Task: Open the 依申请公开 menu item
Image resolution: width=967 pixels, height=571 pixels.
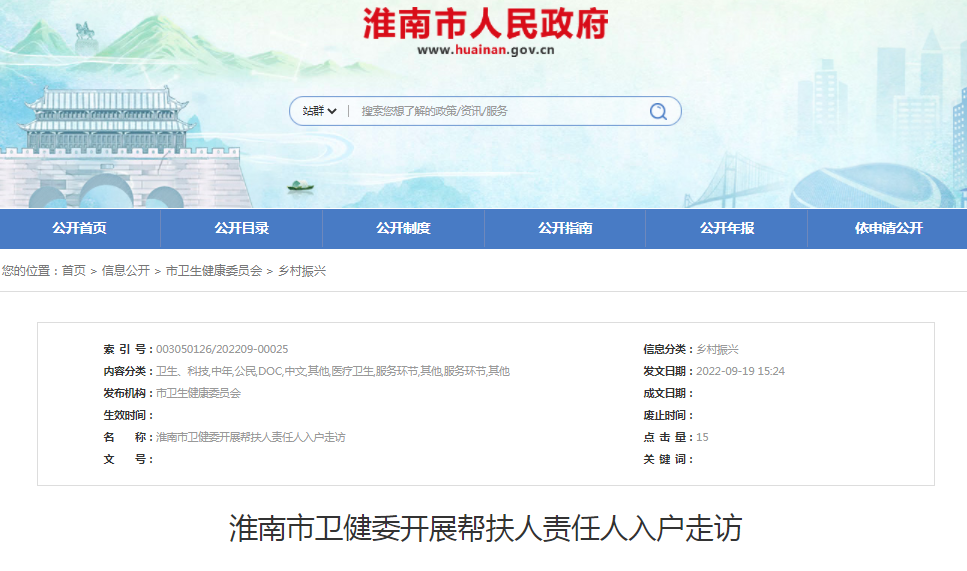Action: (x=888, y=228)
